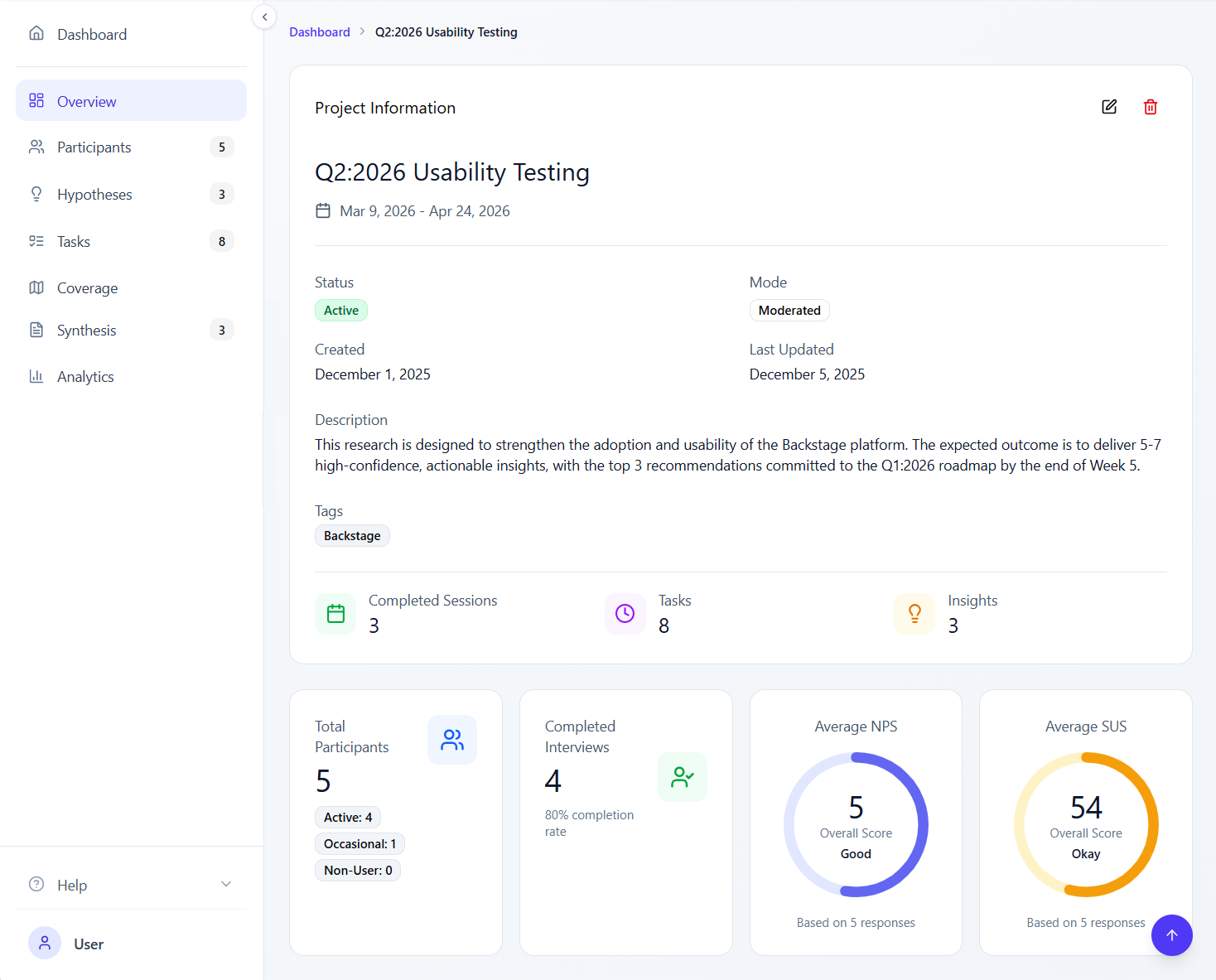
Task: Open the Participants section
Action: [x=94, y=147]
